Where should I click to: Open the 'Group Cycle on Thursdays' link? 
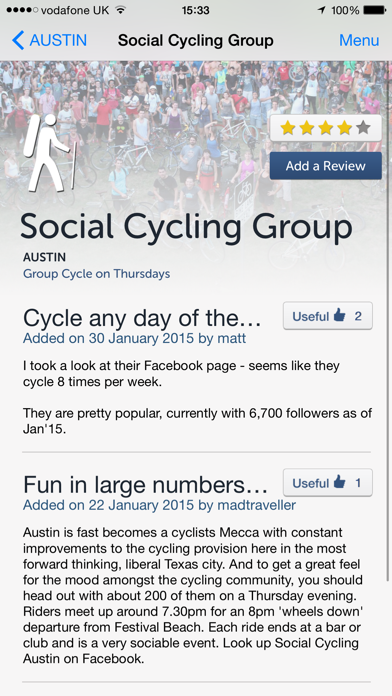coord(97,273)
